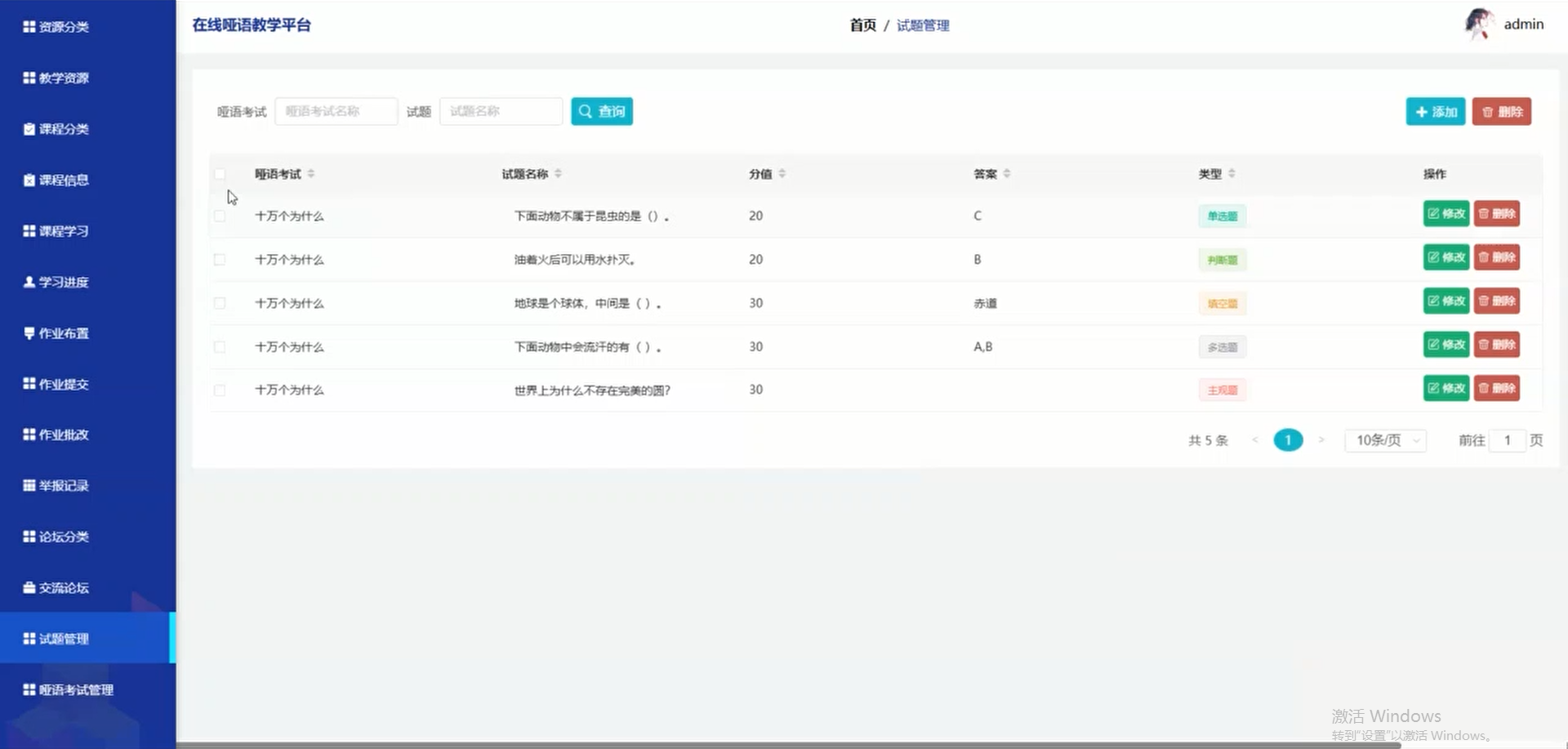Click the edit icon on the first question row
The width and height of the screenshot is (1568, 749).
click(1435, 213)
